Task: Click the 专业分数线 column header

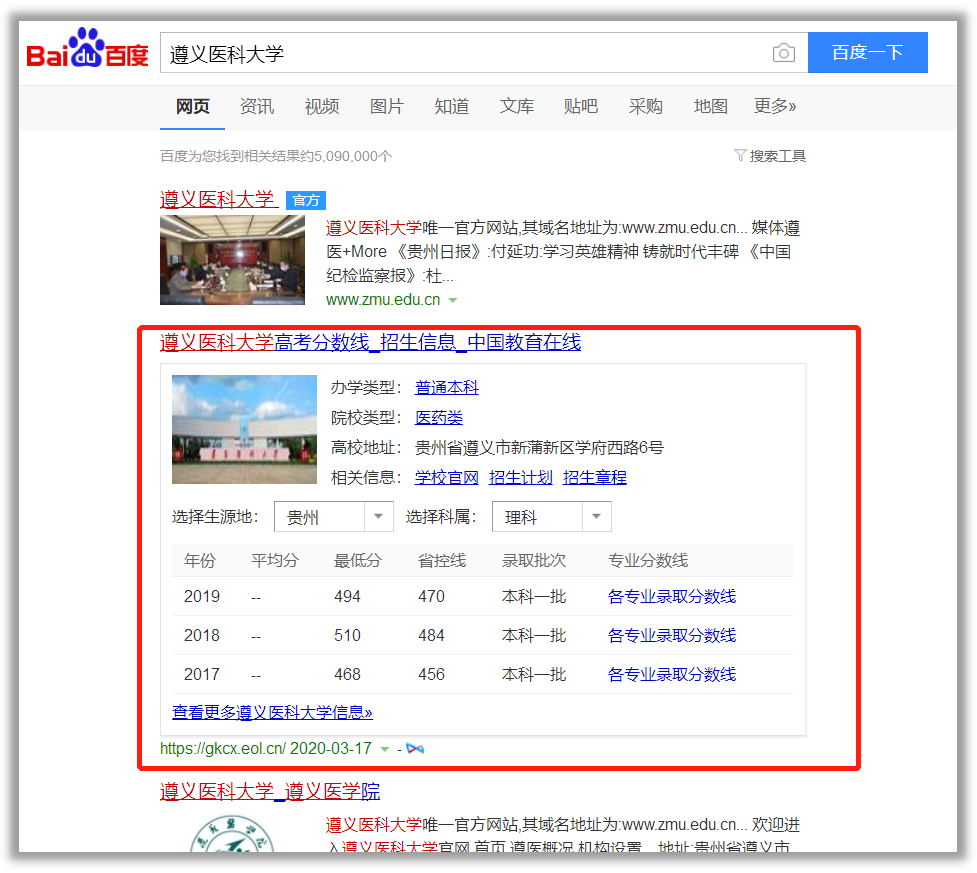Action: (x=648, y=560)
